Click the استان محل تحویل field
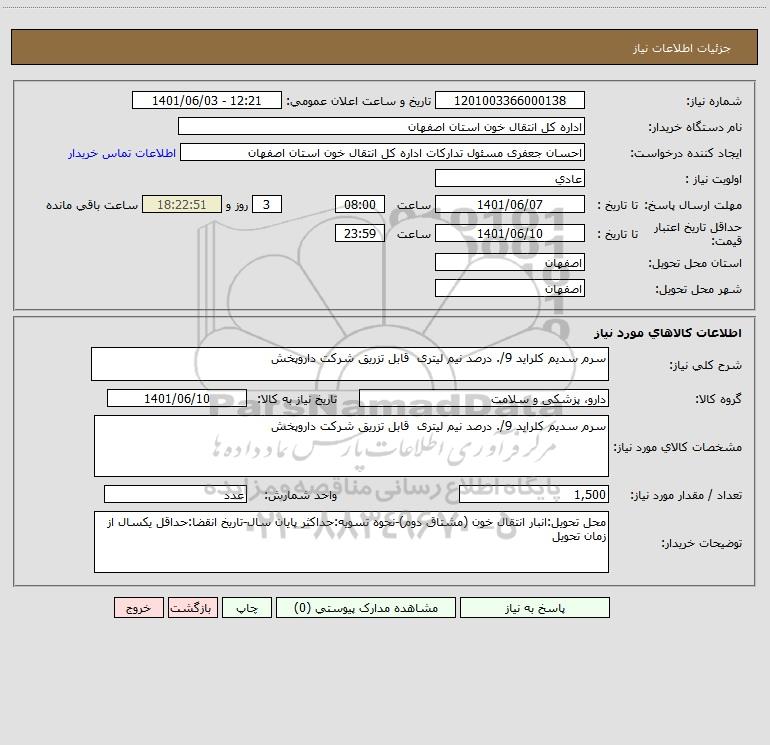The width and height of the screenshot is (770, 745). coord(510,263)
